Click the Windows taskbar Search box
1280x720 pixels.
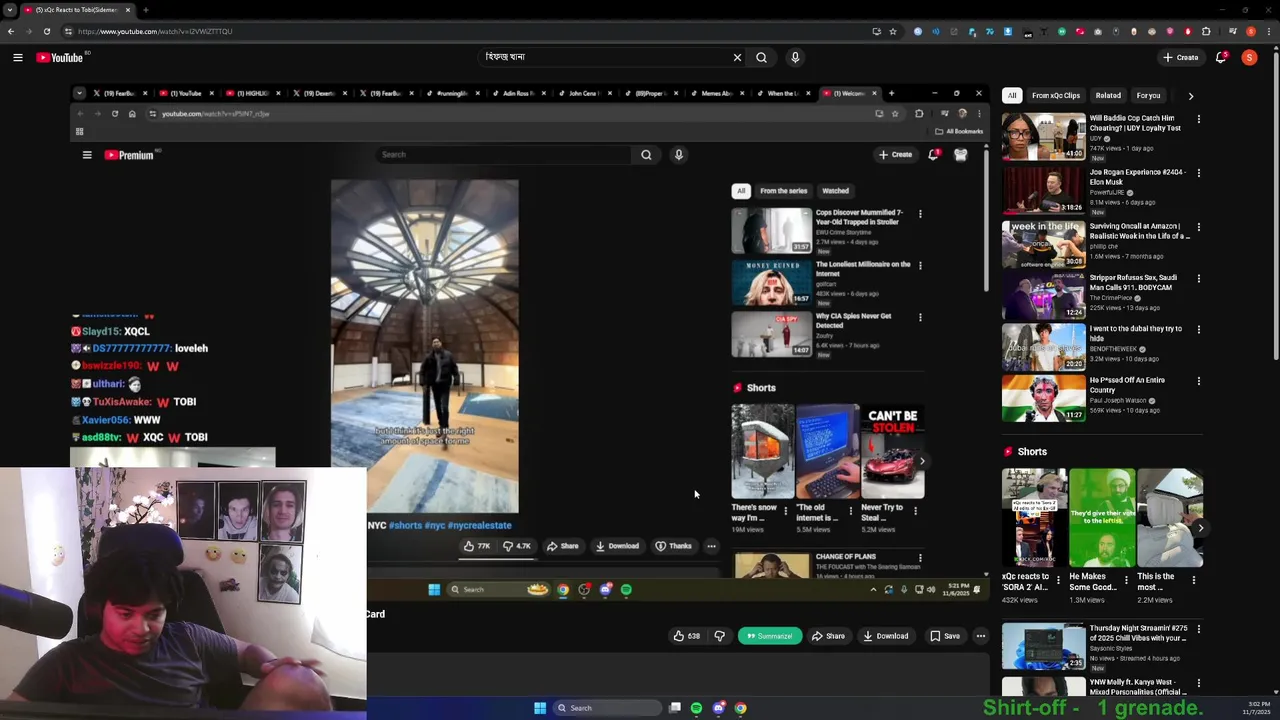pyautogui.click(x=607, y=708)
